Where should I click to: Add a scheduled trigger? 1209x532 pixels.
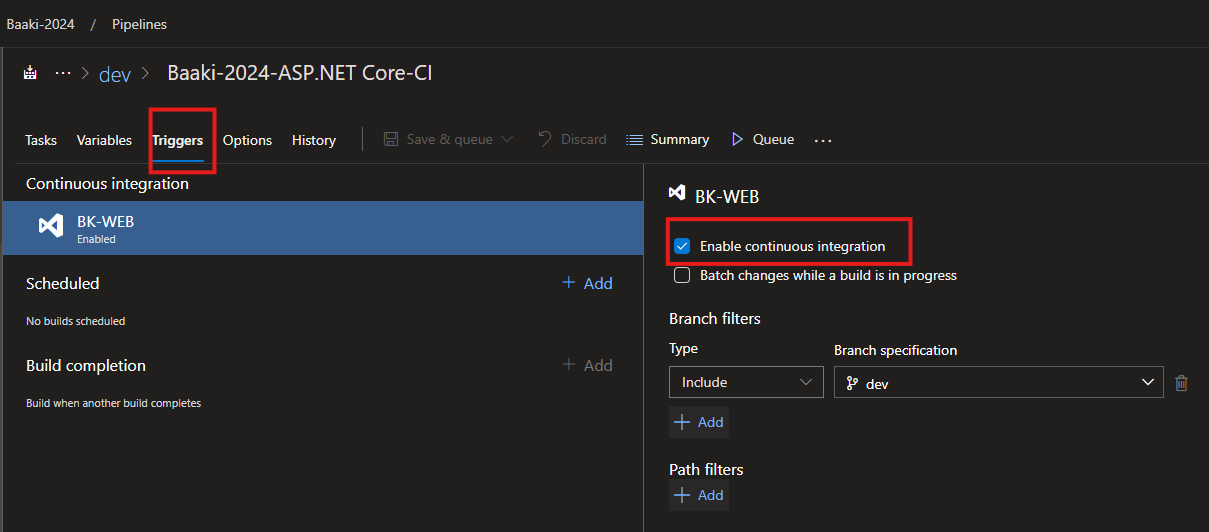click(587, 283)
